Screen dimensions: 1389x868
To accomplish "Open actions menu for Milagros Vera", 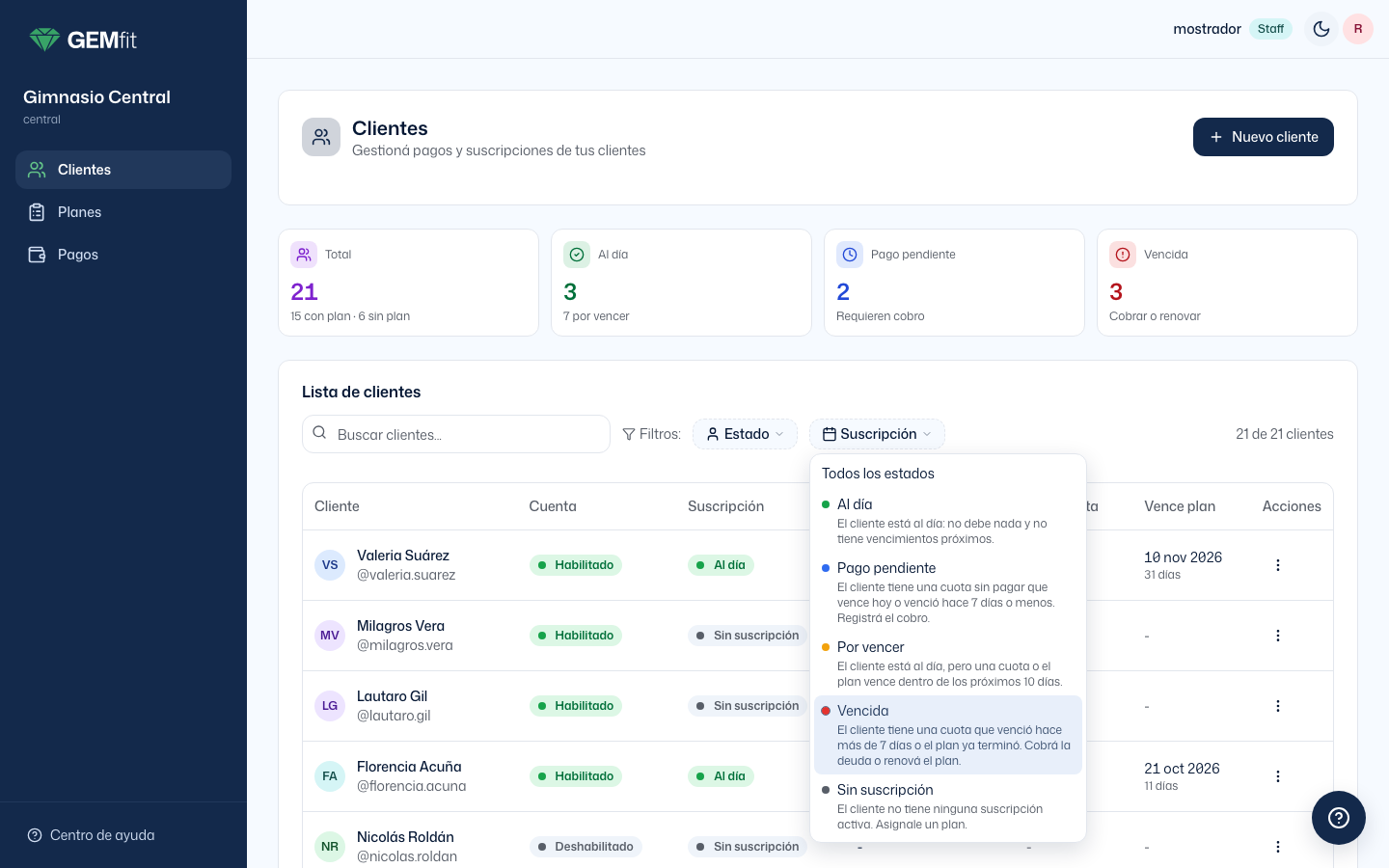I will tap(1278, 636).
